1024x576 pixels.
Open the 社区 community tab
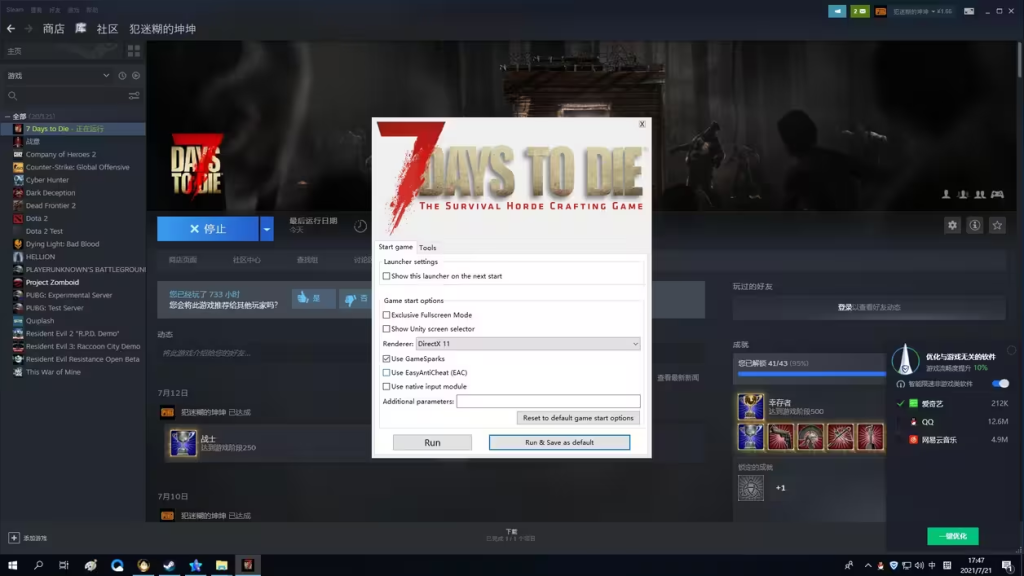(x=107, y=29)
